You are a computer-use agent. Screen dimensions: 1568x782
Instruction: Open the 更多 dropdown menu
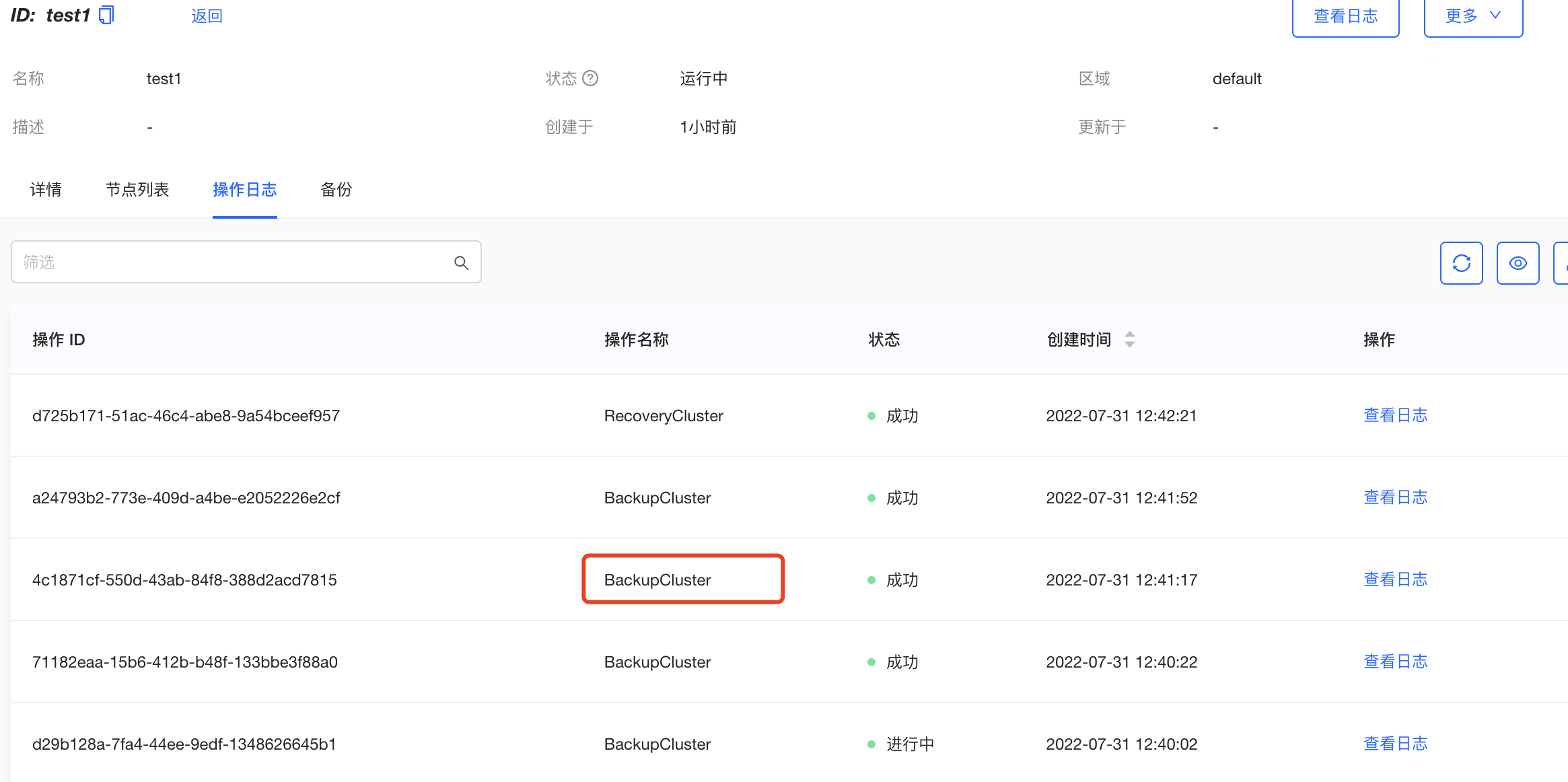(1473, 15)
